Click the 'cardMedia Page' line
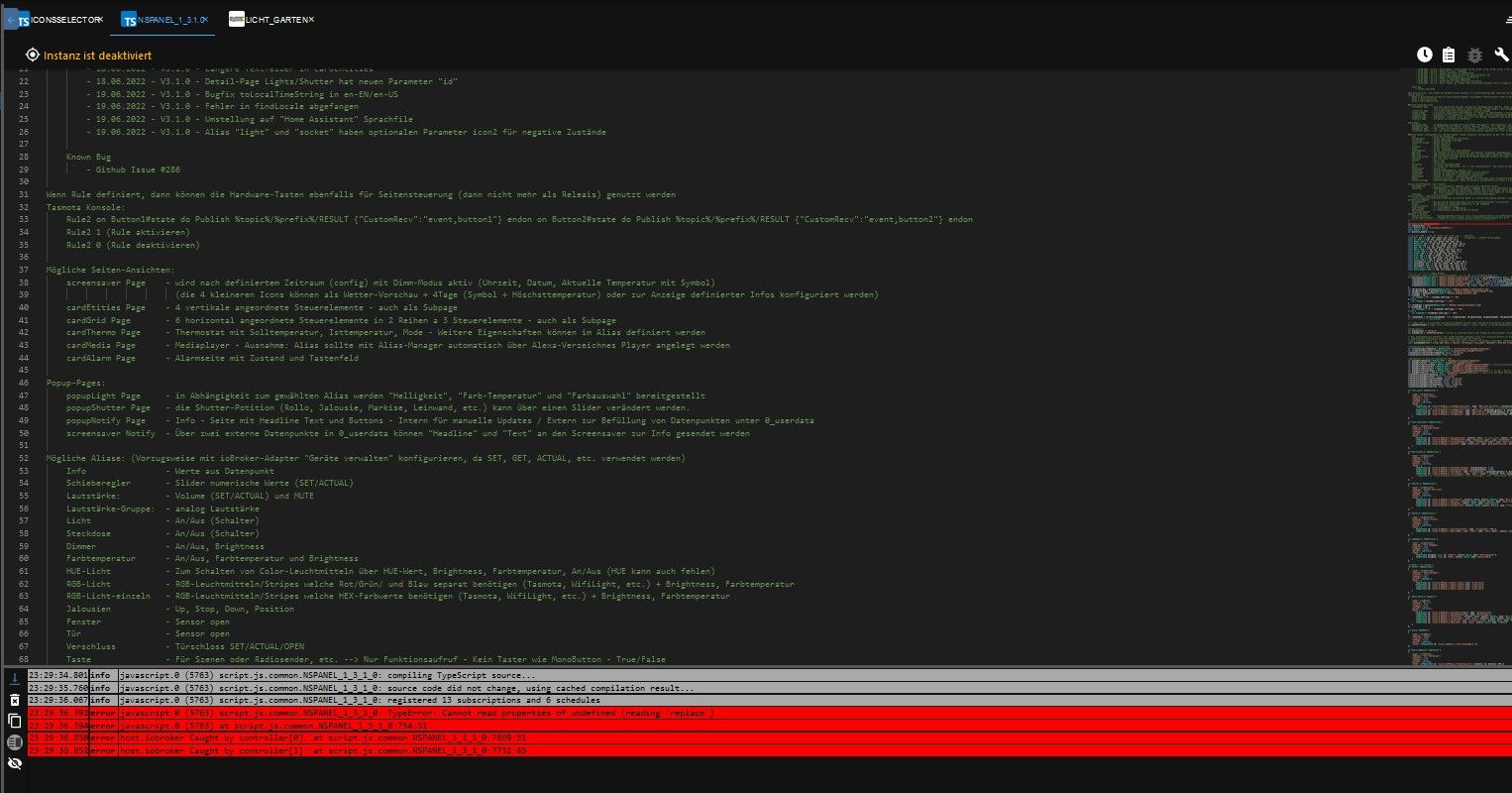Viewport: 1512px width, 793px height. (398, 345)
